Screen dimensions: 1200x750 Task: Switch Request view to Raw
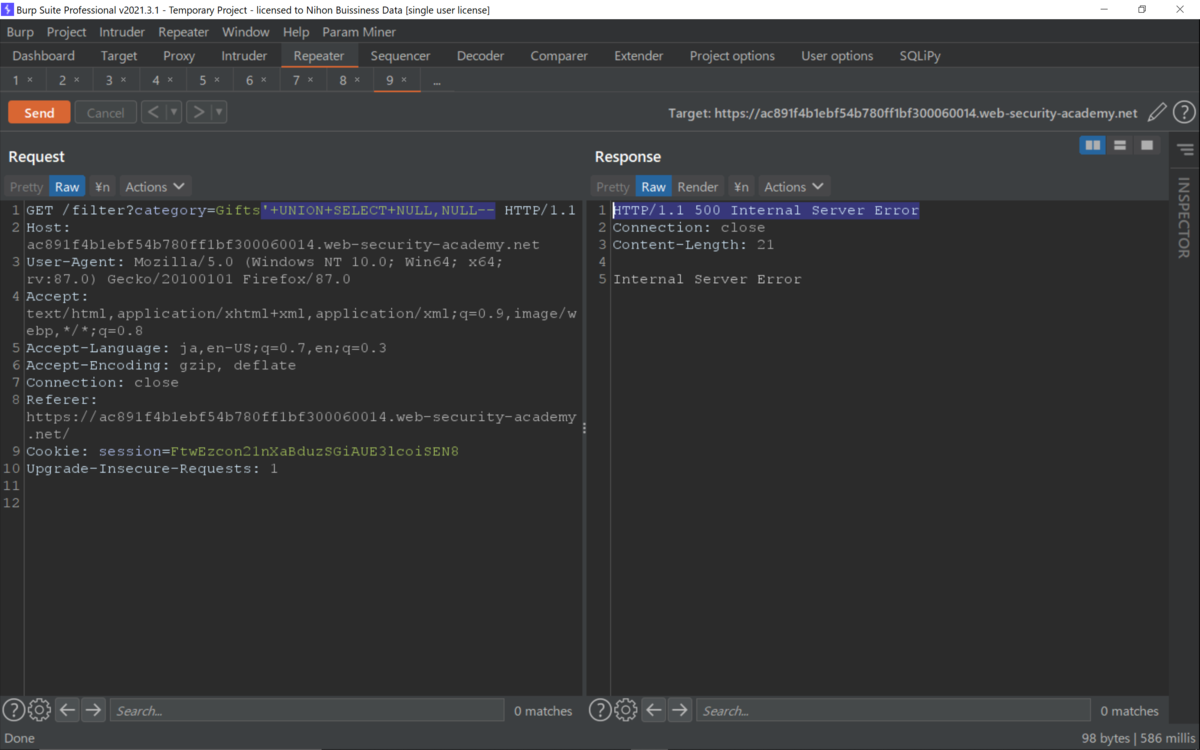click(67, 187)
